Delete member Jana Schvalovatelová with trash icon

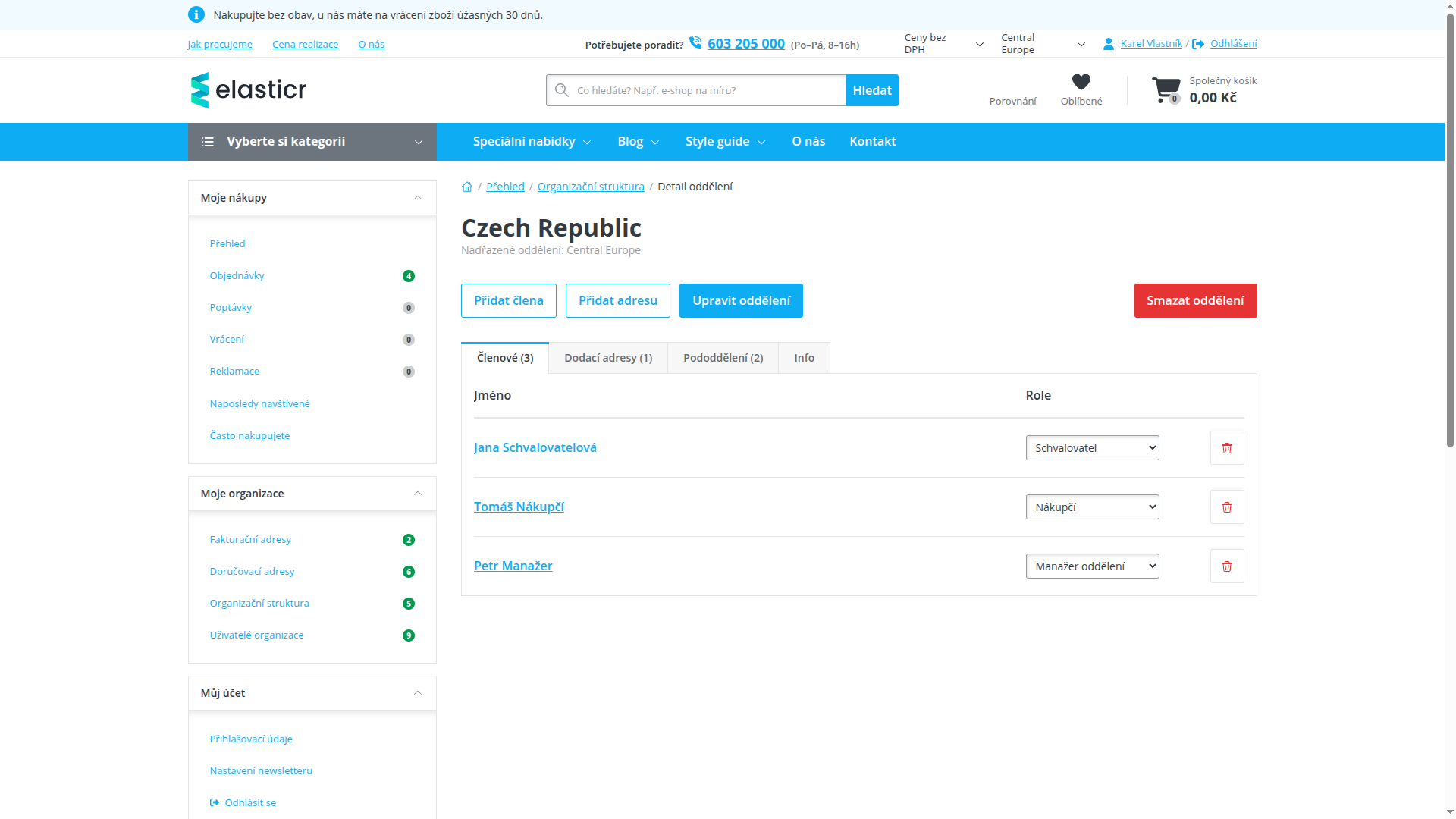click(x=1227, y=448)
